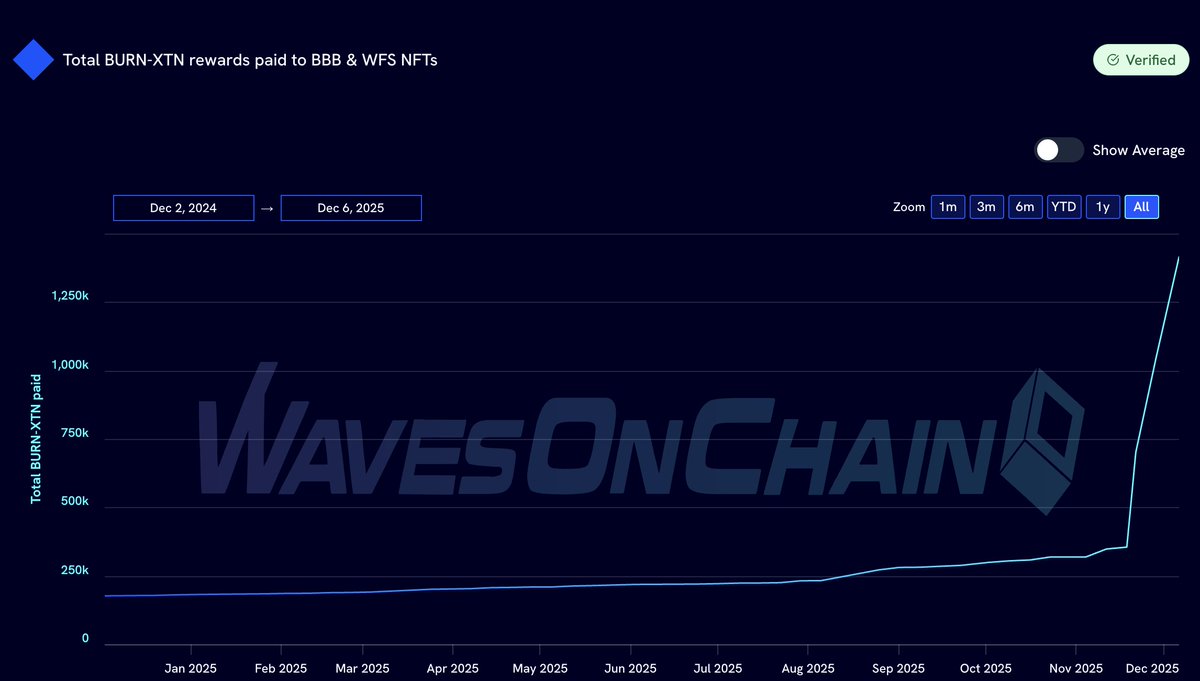Screen dimensions: 1200x681
Task: Click the Zoom label text
Action: 909,207
